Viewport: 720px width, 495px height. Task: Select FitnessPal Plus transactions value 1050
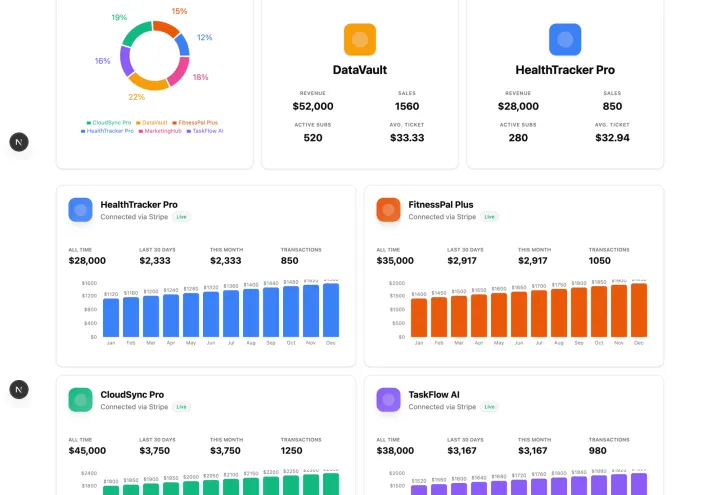[x=600, y=261]
